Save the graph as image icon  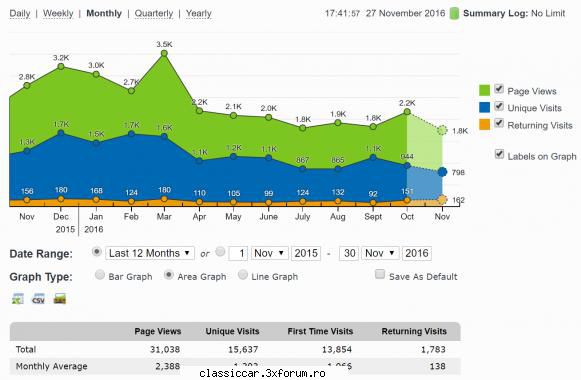[x=60, y=298]
